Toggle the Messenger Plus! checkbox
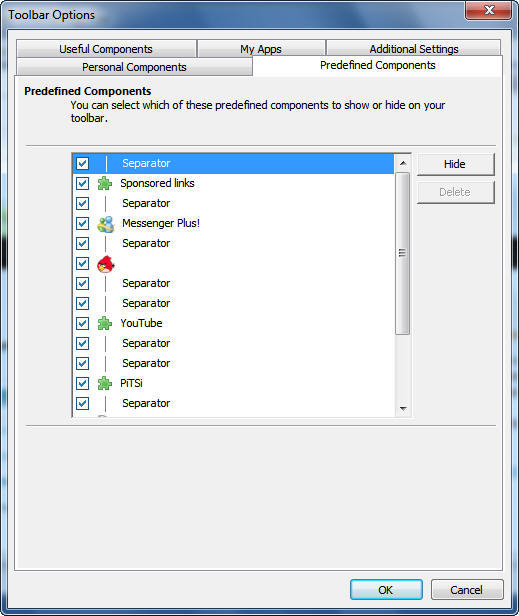This screenshot has width=519, height=616. click(83, 224)
